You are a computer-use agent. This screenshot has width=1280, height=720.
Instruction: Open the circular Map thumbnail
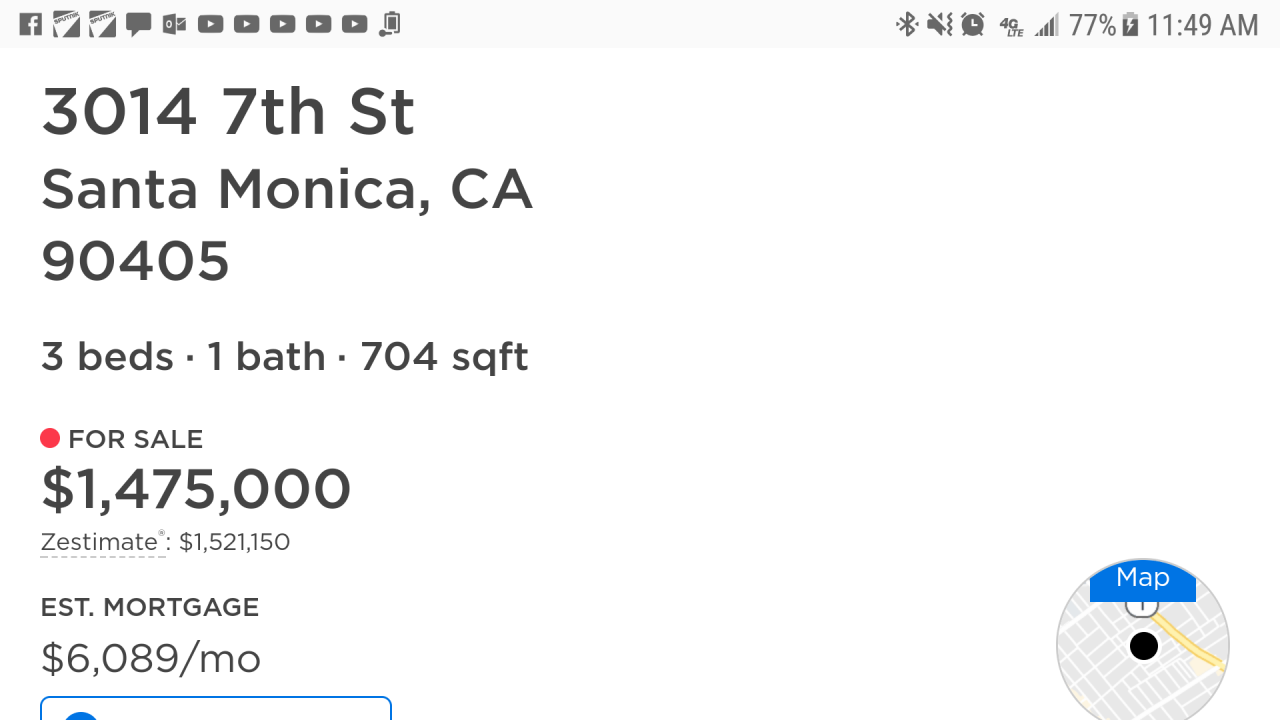(x=1142, y=640)
